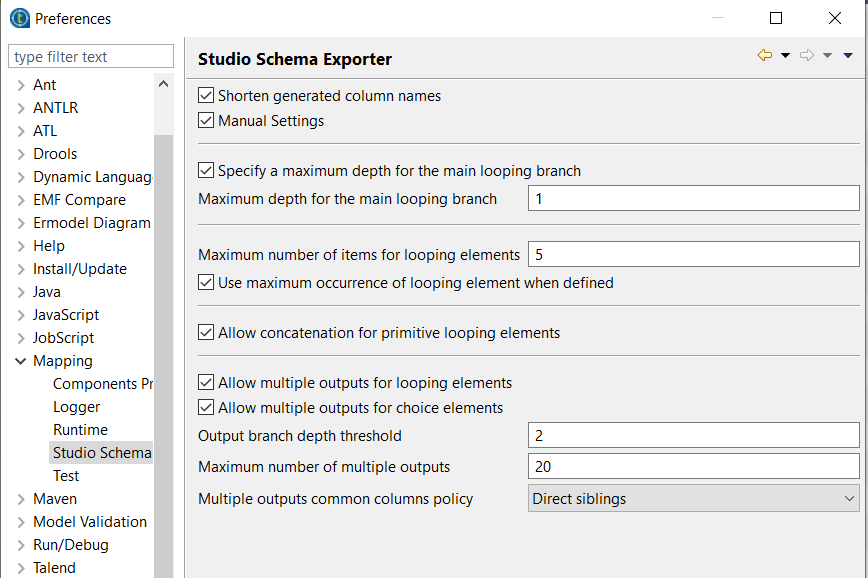Click the preferences tree vertical scrollbar
868x578 pixels.
[164, 300]
